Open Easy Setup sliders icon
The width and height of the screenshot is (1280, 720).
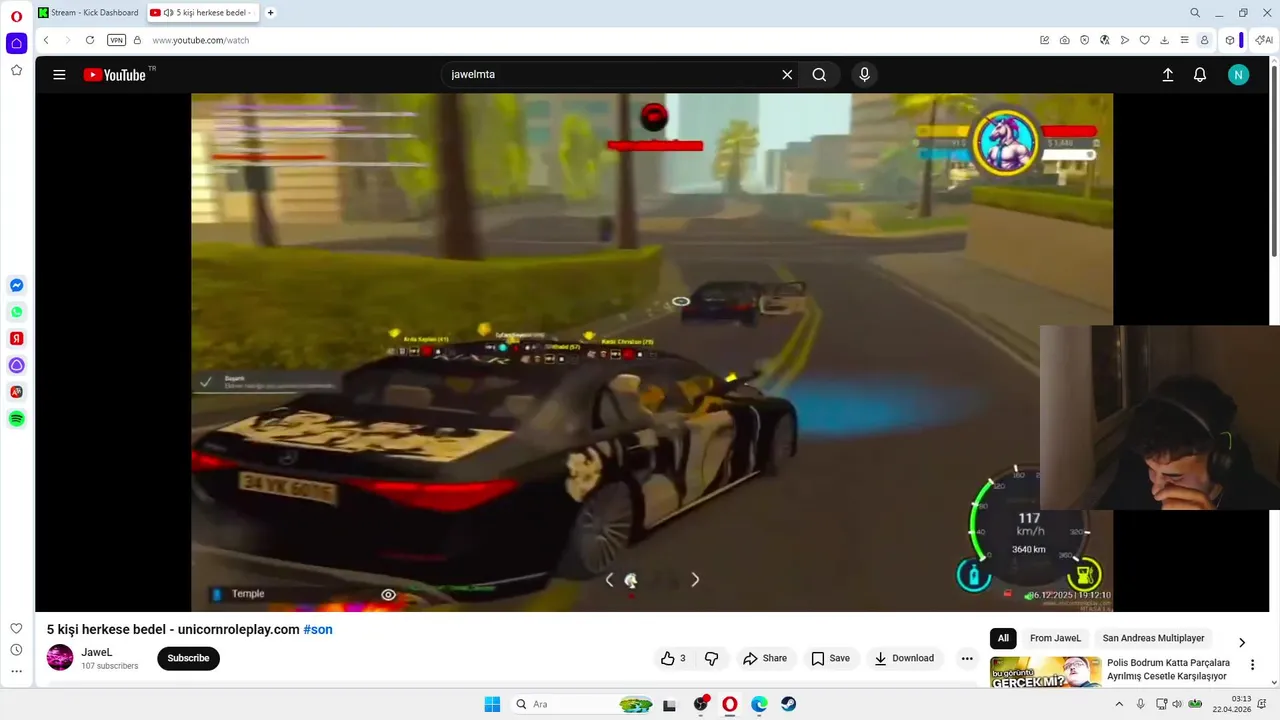click(x=1184, y=40)
